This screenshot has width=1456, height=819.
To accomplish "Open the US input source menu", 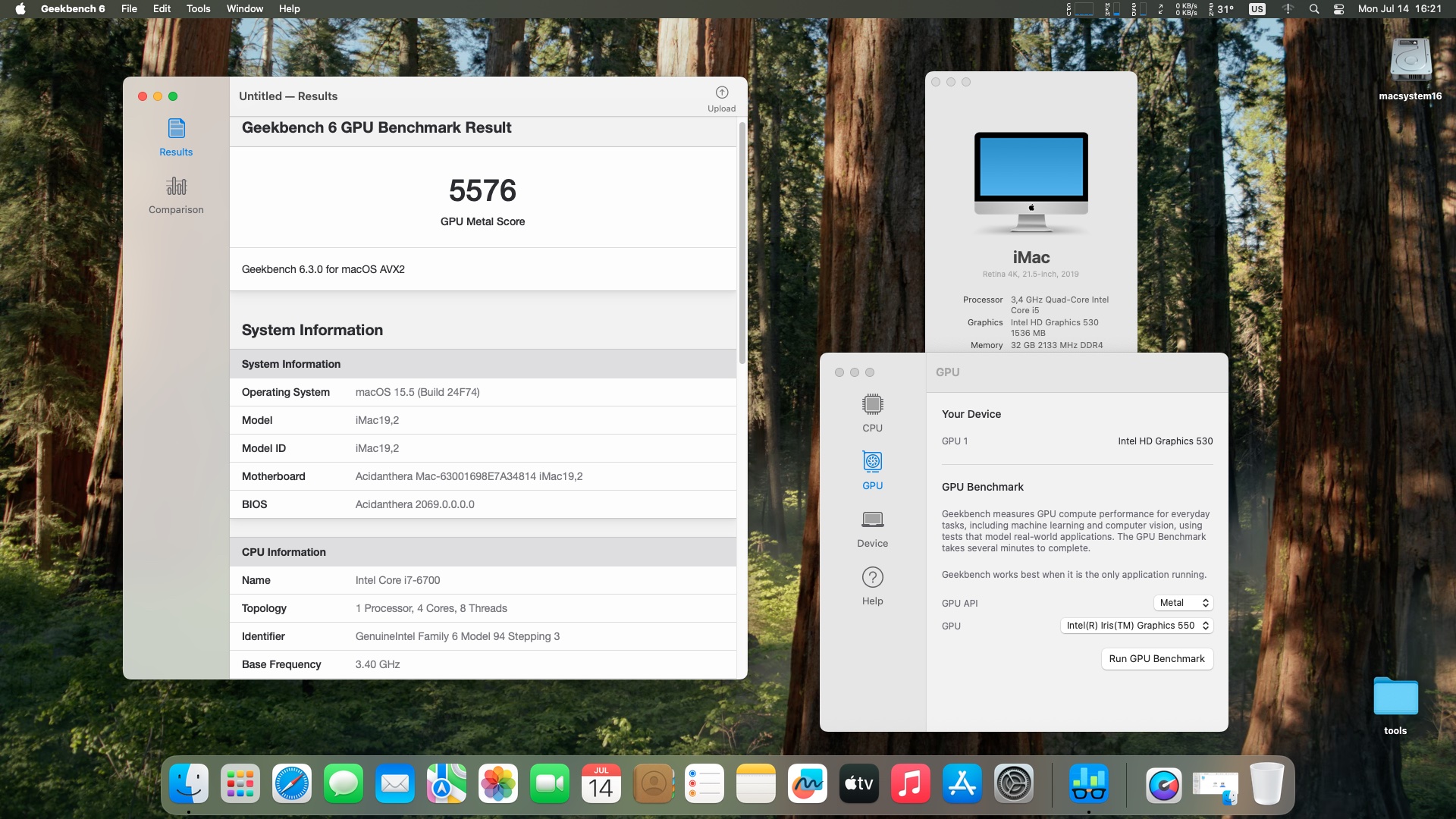I will tap(1257, 9).
